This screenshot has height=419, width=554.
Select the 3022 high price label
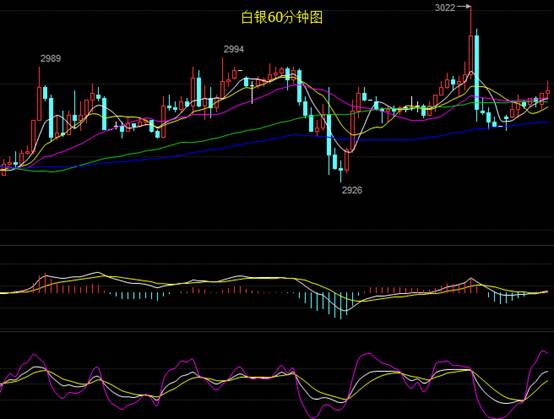(445, 7)
